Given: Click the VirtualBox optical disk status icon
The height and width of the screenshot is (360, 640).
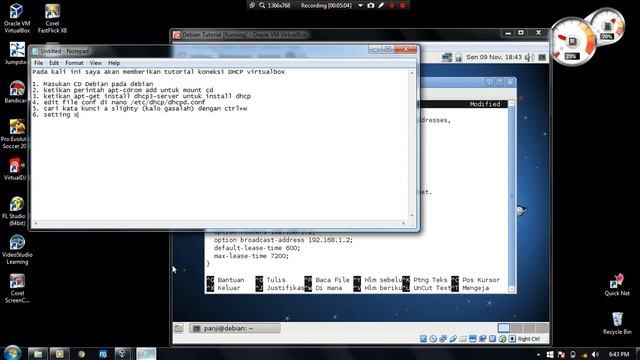Looking at the screenshot, I should pos(433,339).
